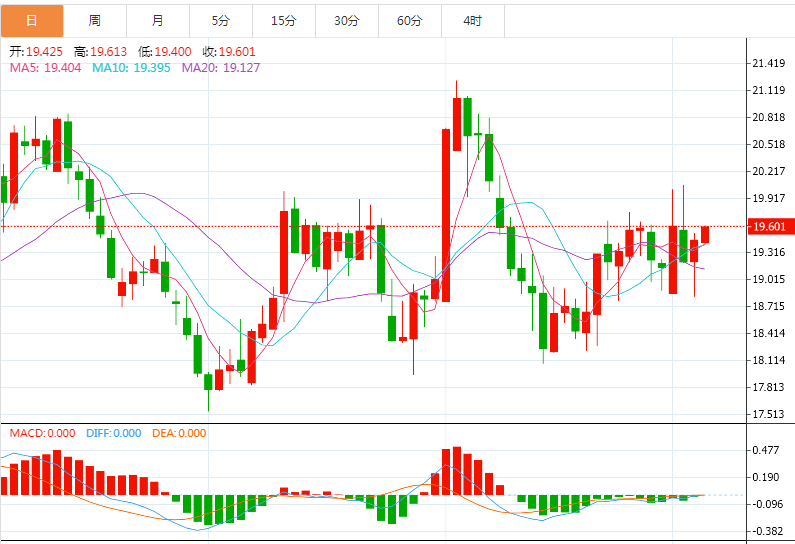Image resolution: width=795 pixels, height=544 pixels.
Task: Open the 5分 timeframe tab
Action: (221, 21)
